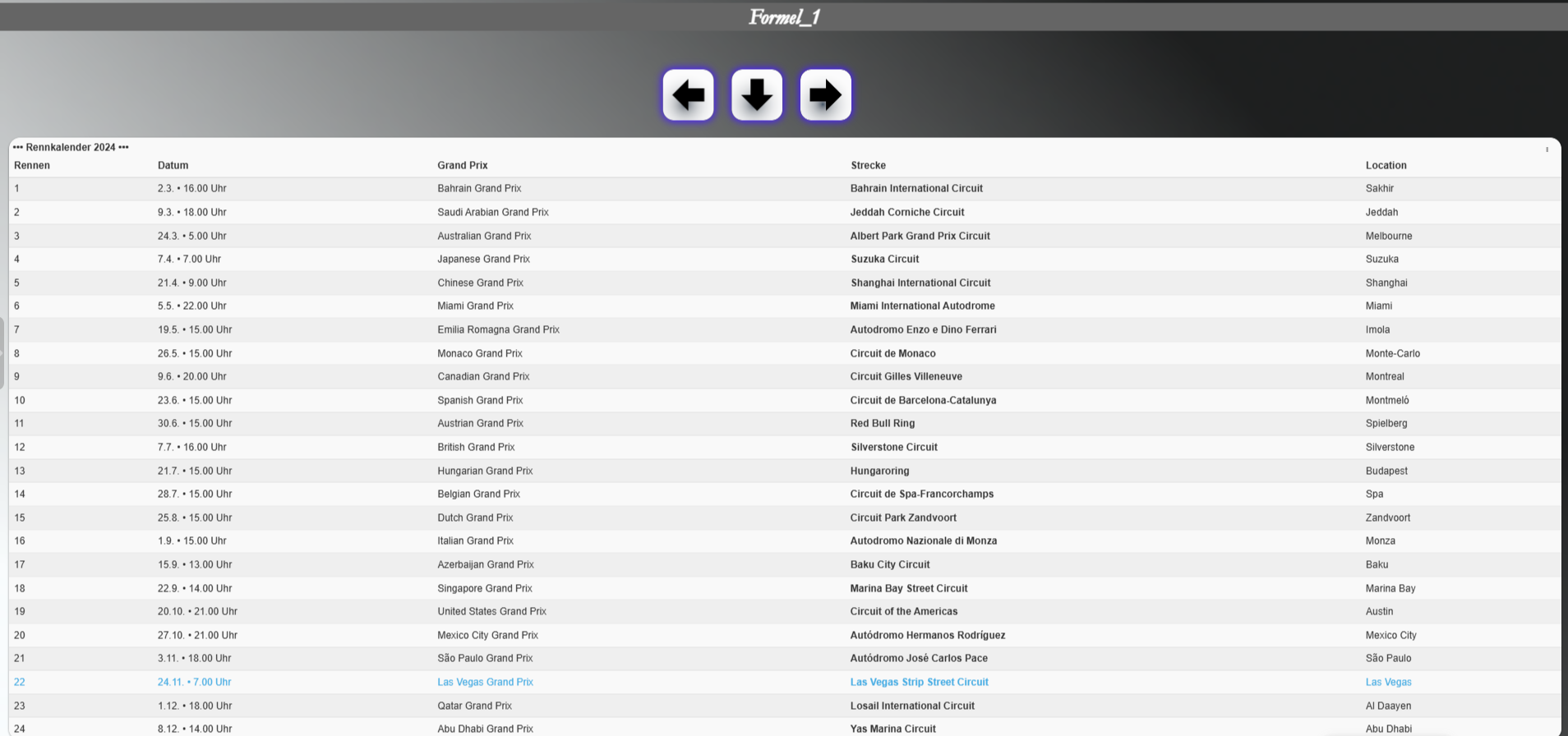
Task: Open the three-dot table options menu
Action: coord(1547,149)
